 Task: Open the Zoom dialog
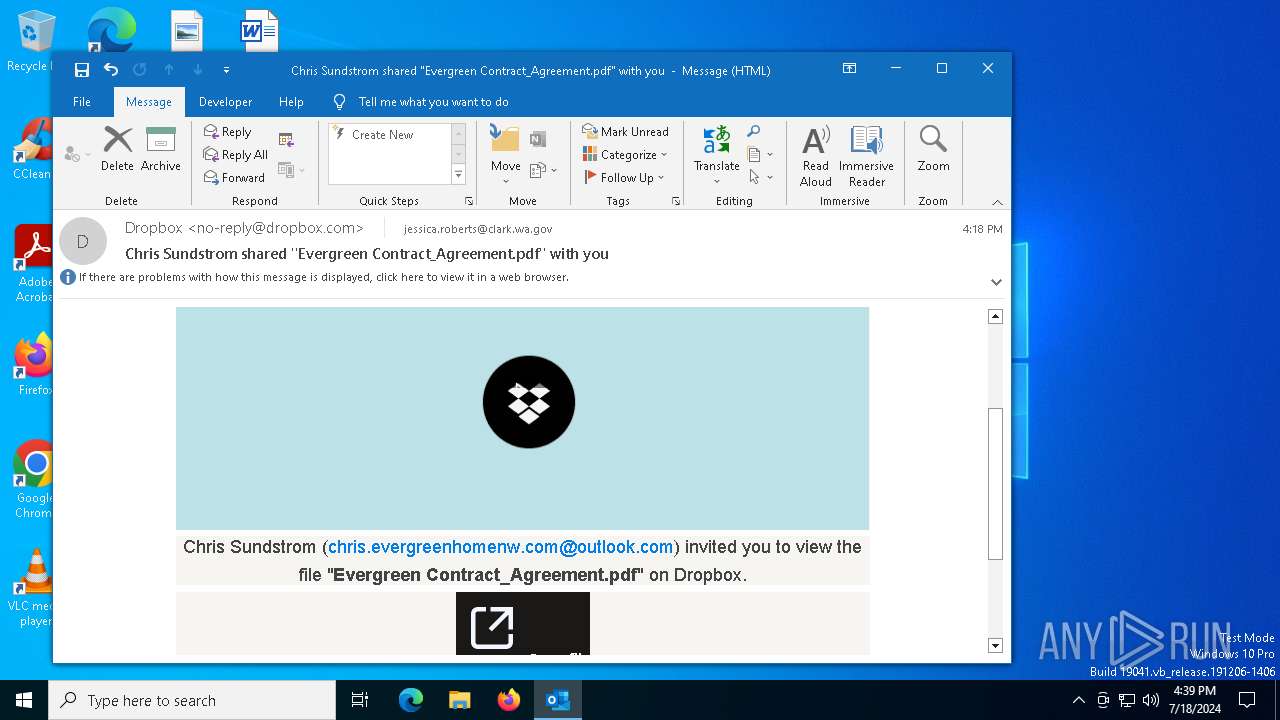tap(933, 150)
